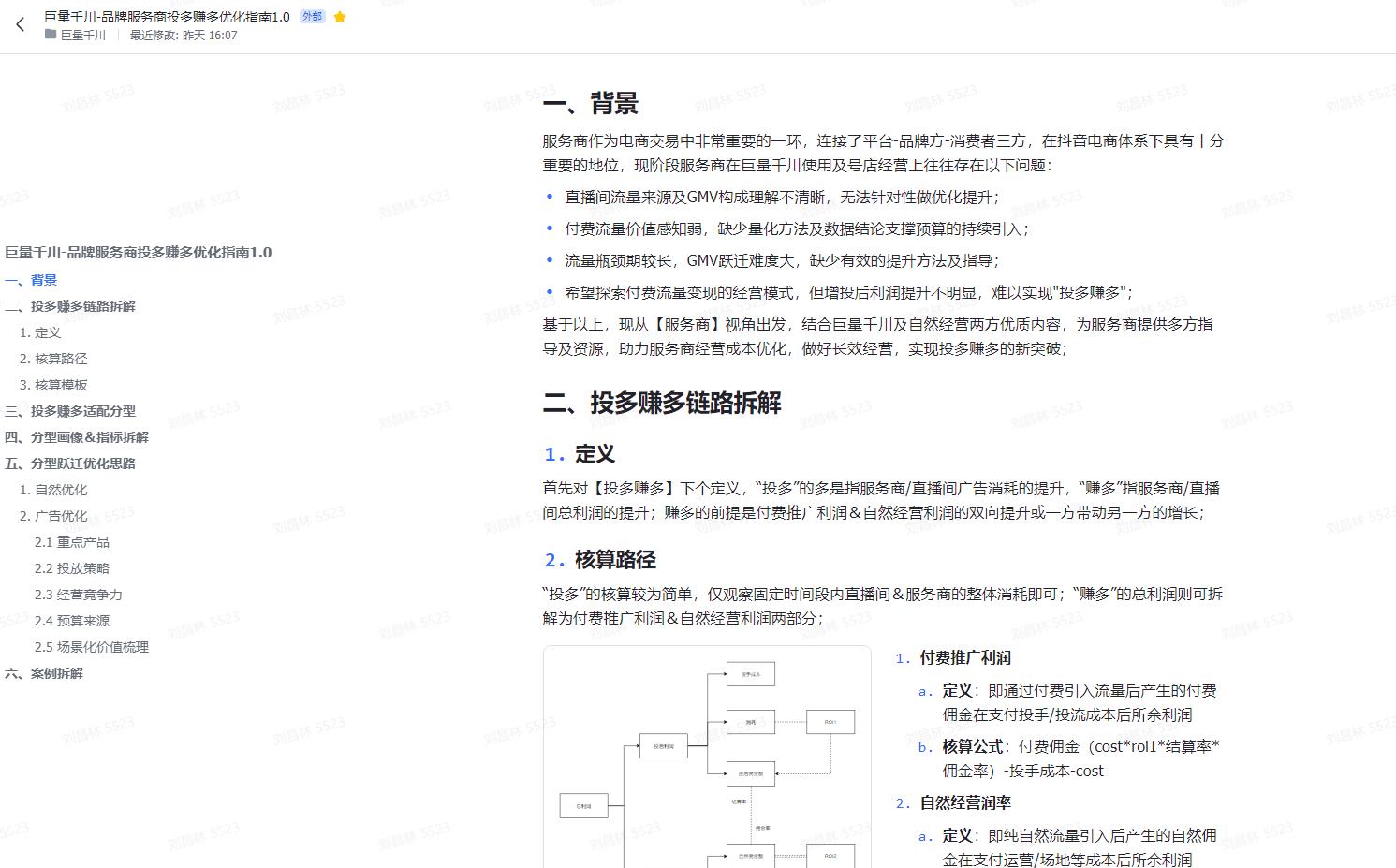Viewport: 1396px width, 868px height.
Task: Open the flowchart diagram image
Action: 706,758
